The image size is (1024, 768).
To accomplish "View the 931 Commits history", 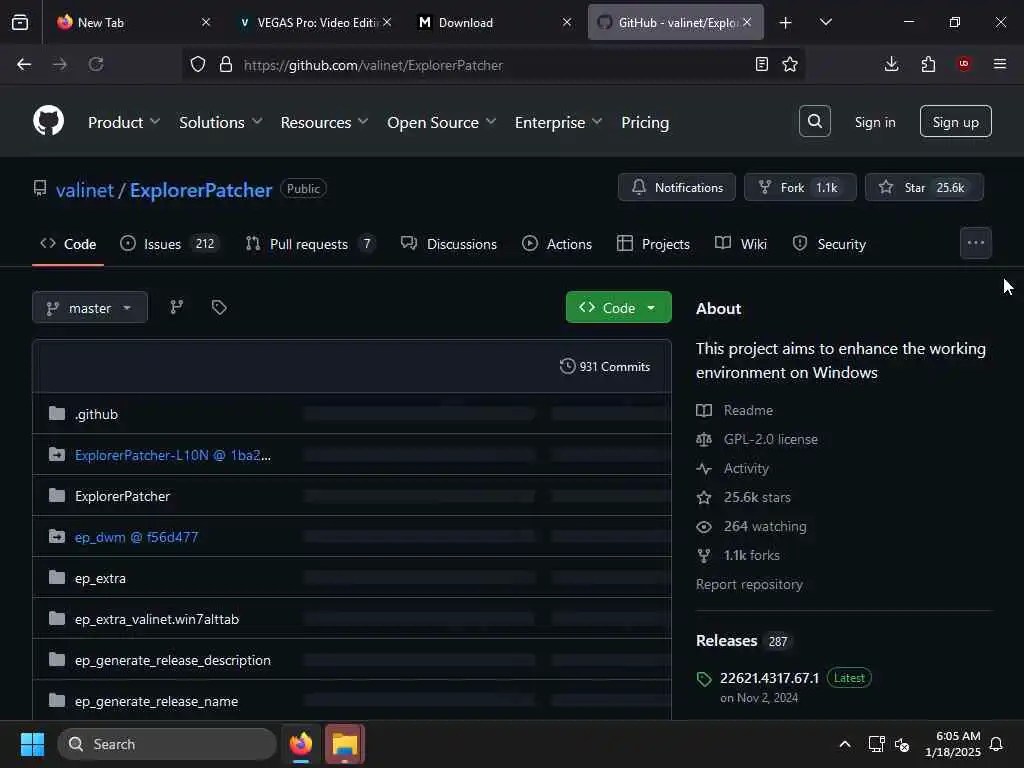I will [605, 366].
